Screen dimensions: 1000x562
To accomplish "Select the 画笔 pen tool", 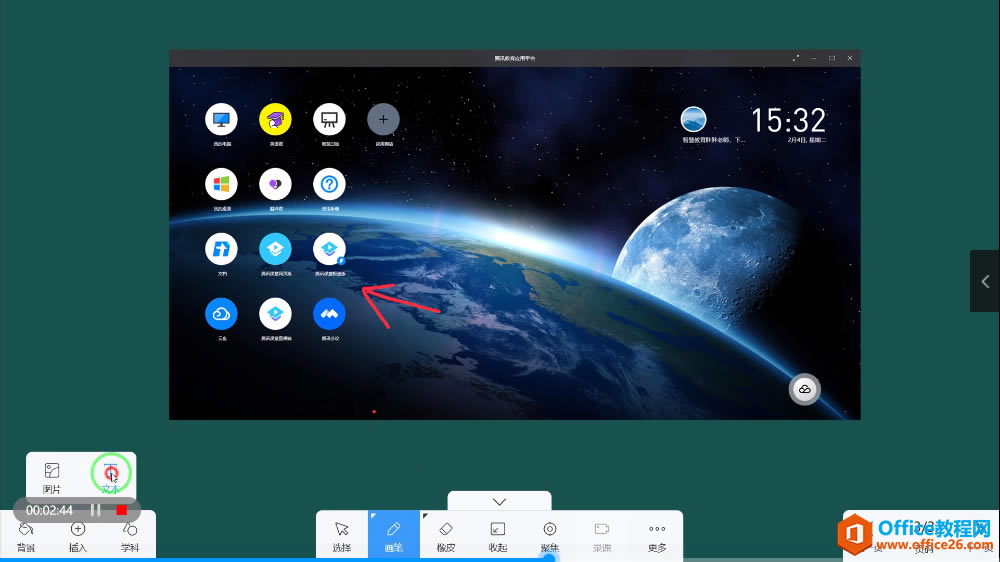I will [x=393, y=536].
